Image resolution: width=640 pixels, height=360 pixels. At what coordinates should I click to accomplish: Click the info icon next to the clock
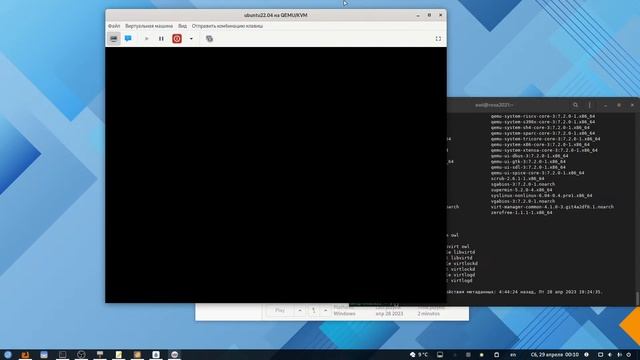pos(587,355)
